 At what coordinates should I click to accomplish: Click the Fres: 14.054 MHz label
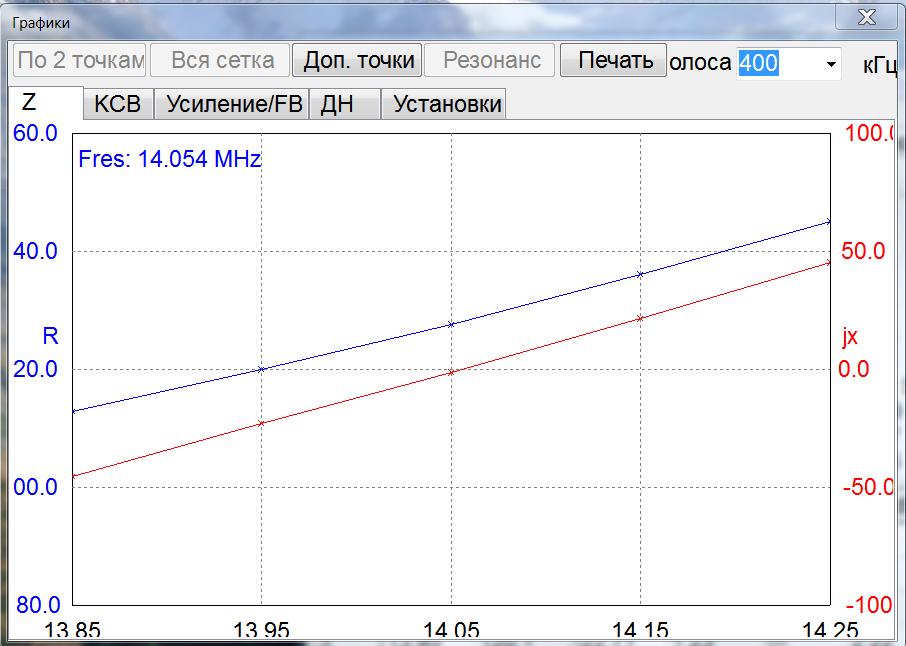(169, 159)
